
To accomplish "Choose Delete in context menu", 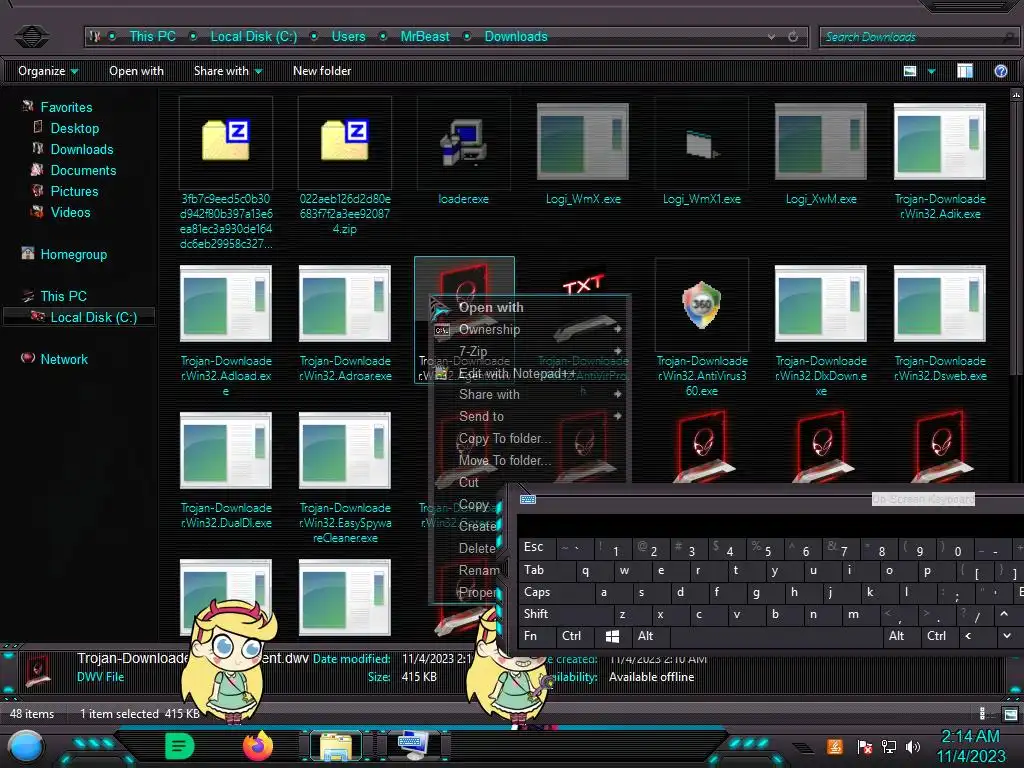I will point(477,549).
